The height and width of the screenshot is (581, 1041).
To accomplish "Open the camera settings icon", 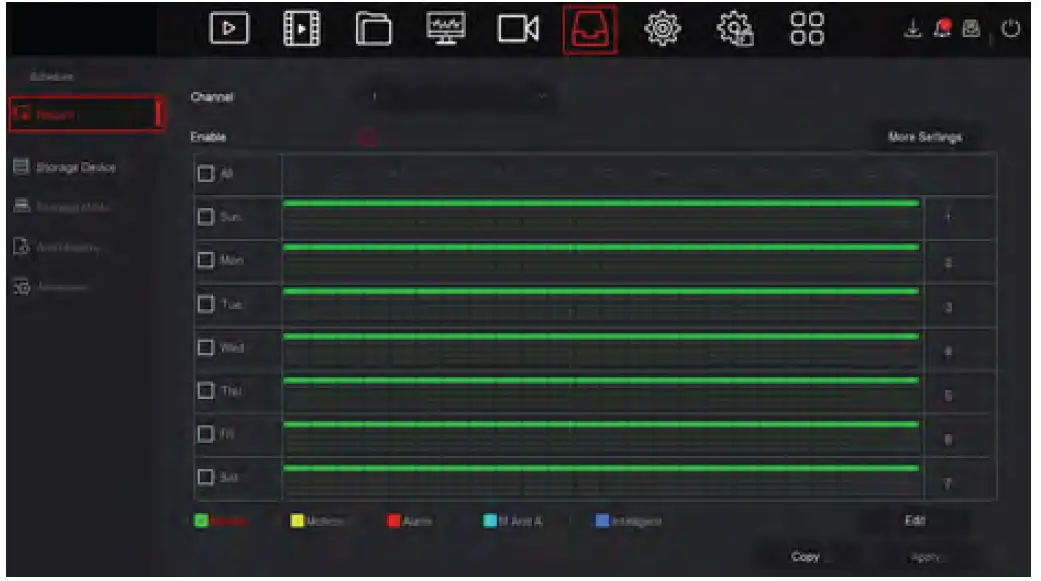I will (x=518, y=29).
